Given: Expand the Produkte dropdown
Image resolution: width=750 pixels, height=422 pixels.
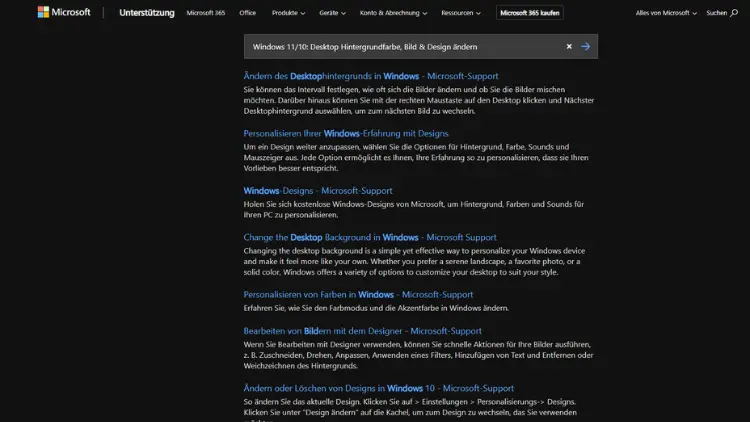Looking at the screenshot, I should click(x=288, y=13).
